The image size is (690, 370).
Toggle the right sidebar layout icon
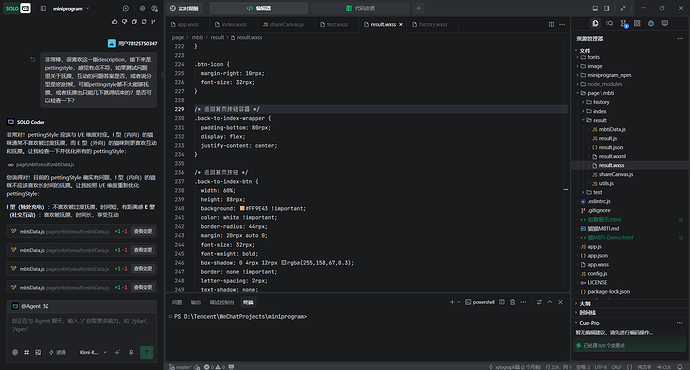coord(607,8)
